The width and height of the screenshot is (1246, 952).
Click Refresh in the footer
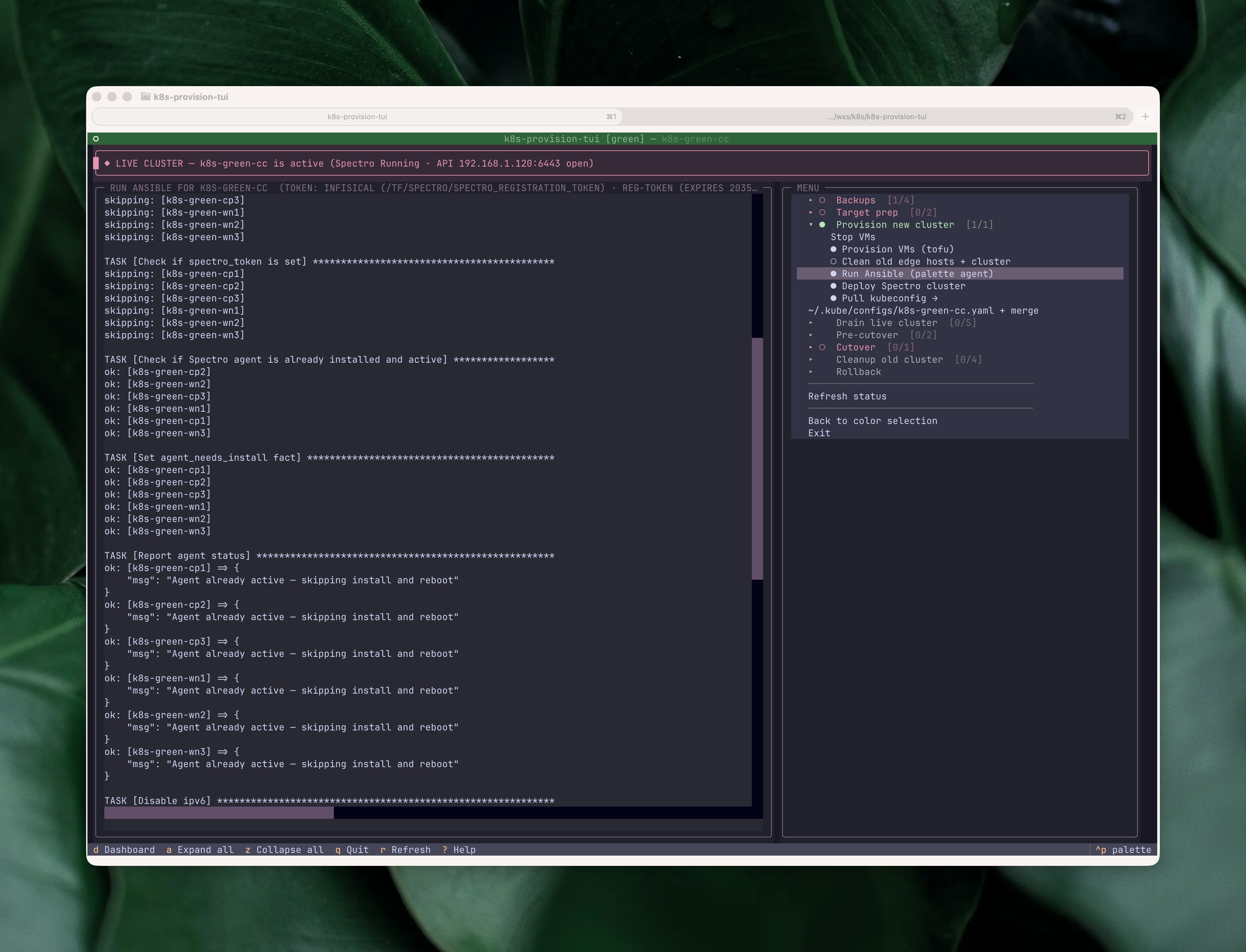(405, 850)
